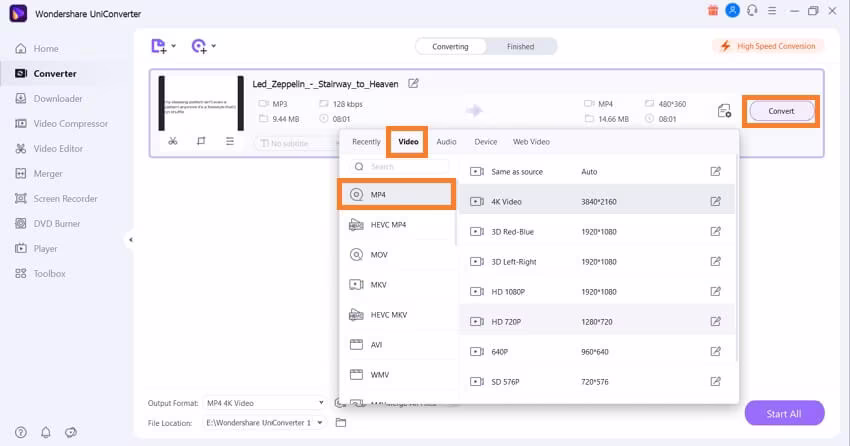850x446 pixels.
Task: Collapse the sidebar with arrow handle
Action: click(130, 240)
